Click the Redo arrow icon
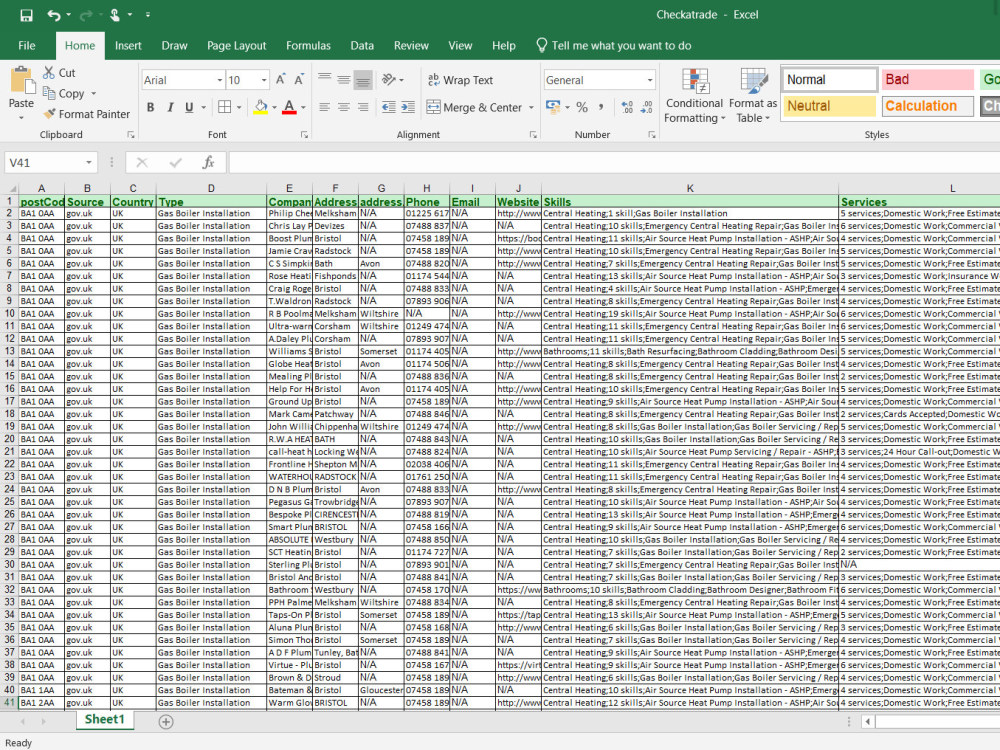1000x750 pixels. pyautogui.click(x=86, y=15)
